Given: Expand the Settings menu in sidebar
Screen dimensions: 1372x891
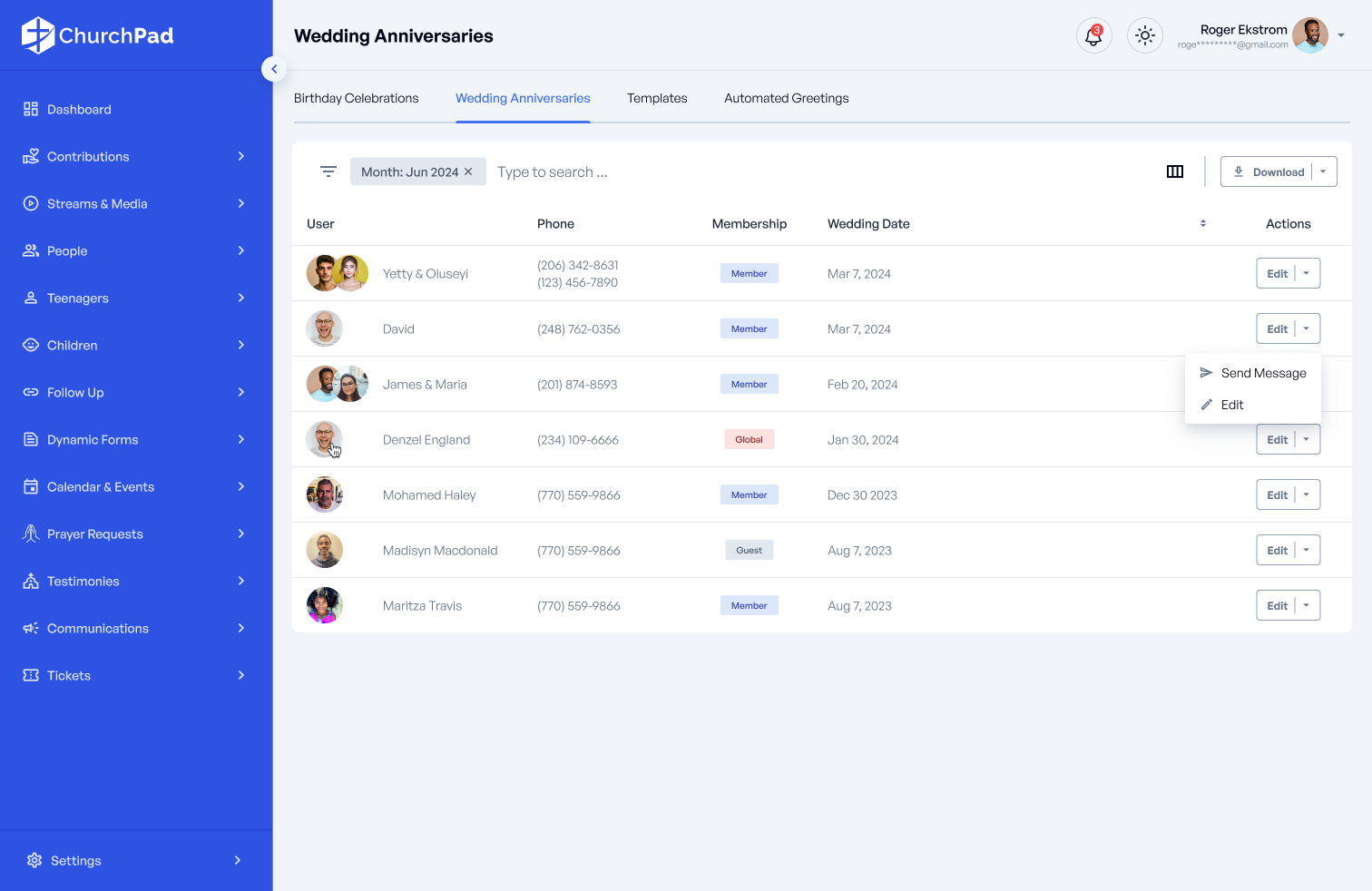Looking at the screenshot, I should 75,860.
